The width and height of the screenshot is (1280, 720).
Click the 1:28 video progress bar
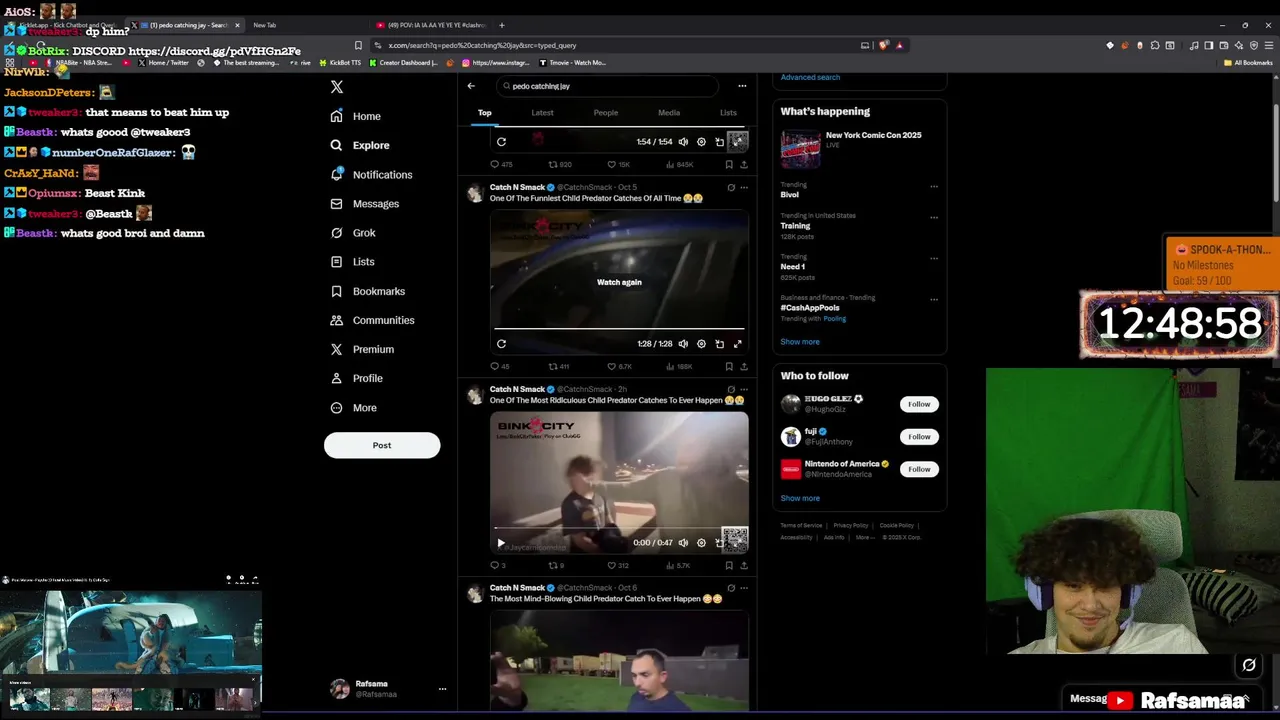pyautogui.click(x=619, y=329)
